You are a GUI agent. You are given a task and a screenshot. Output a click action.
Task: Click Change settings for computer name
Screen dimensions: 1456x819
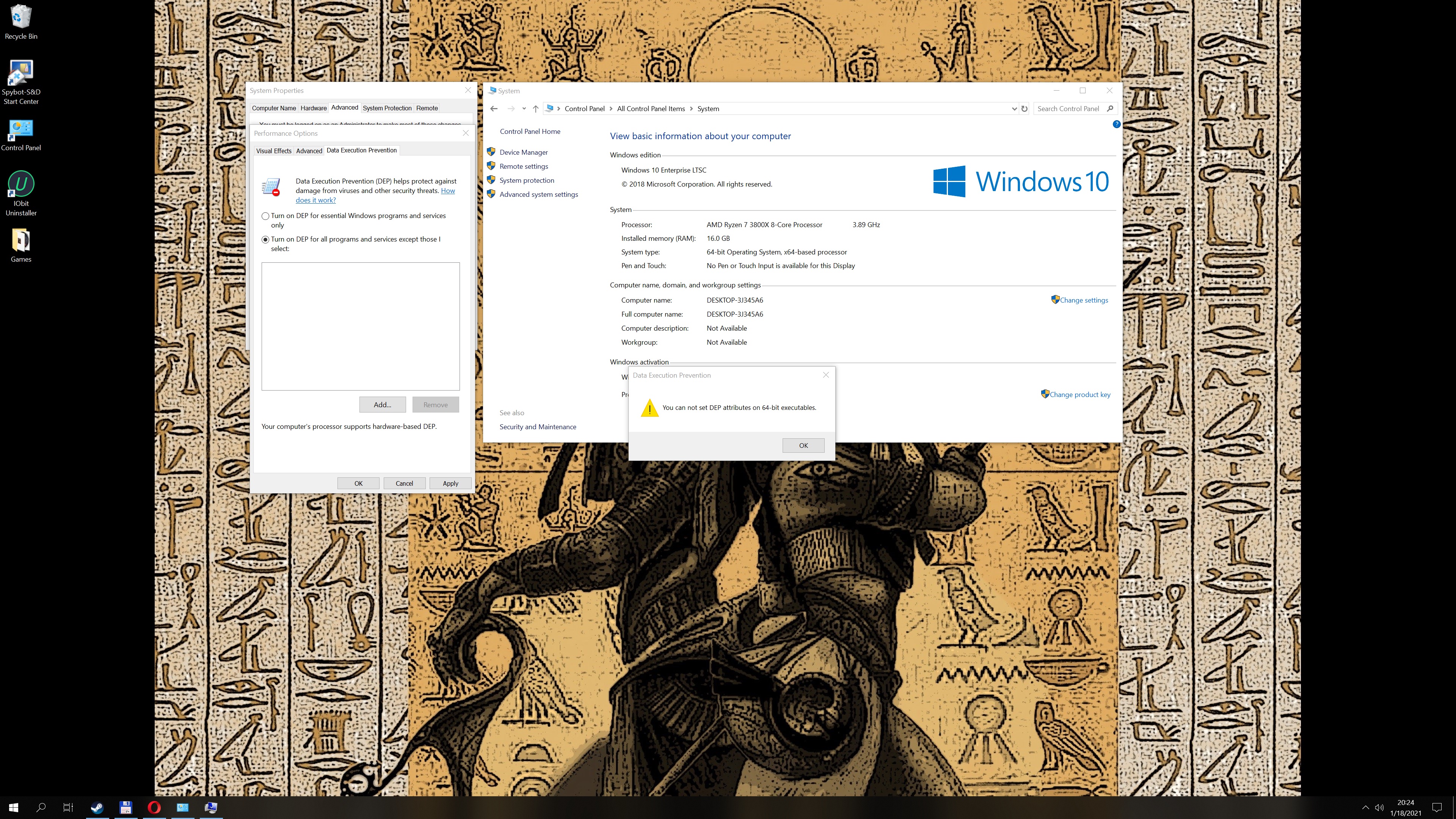click(x=1084, y=300)
